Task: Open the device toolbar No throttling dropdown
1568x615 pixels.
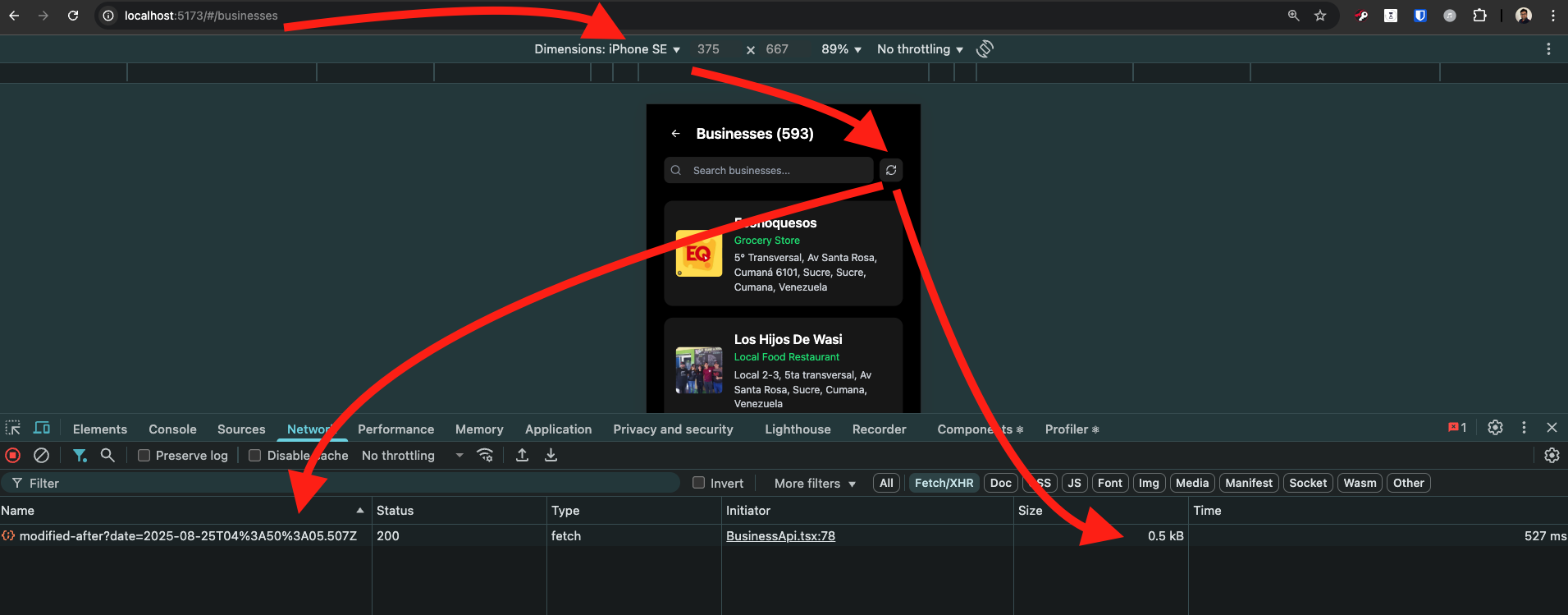Action: point(920,49)
